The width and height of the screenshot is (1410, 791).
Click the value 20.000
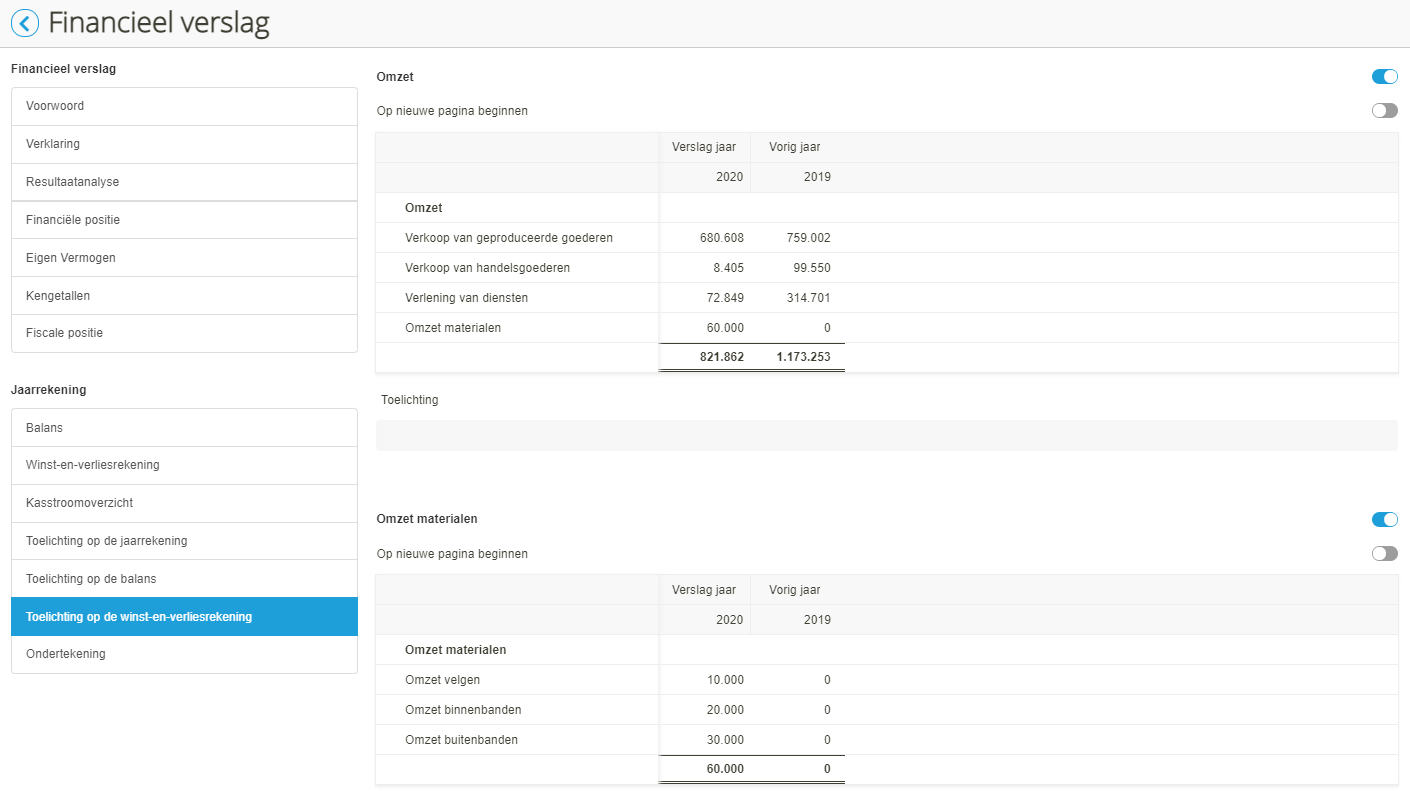[x=726, y=710]
